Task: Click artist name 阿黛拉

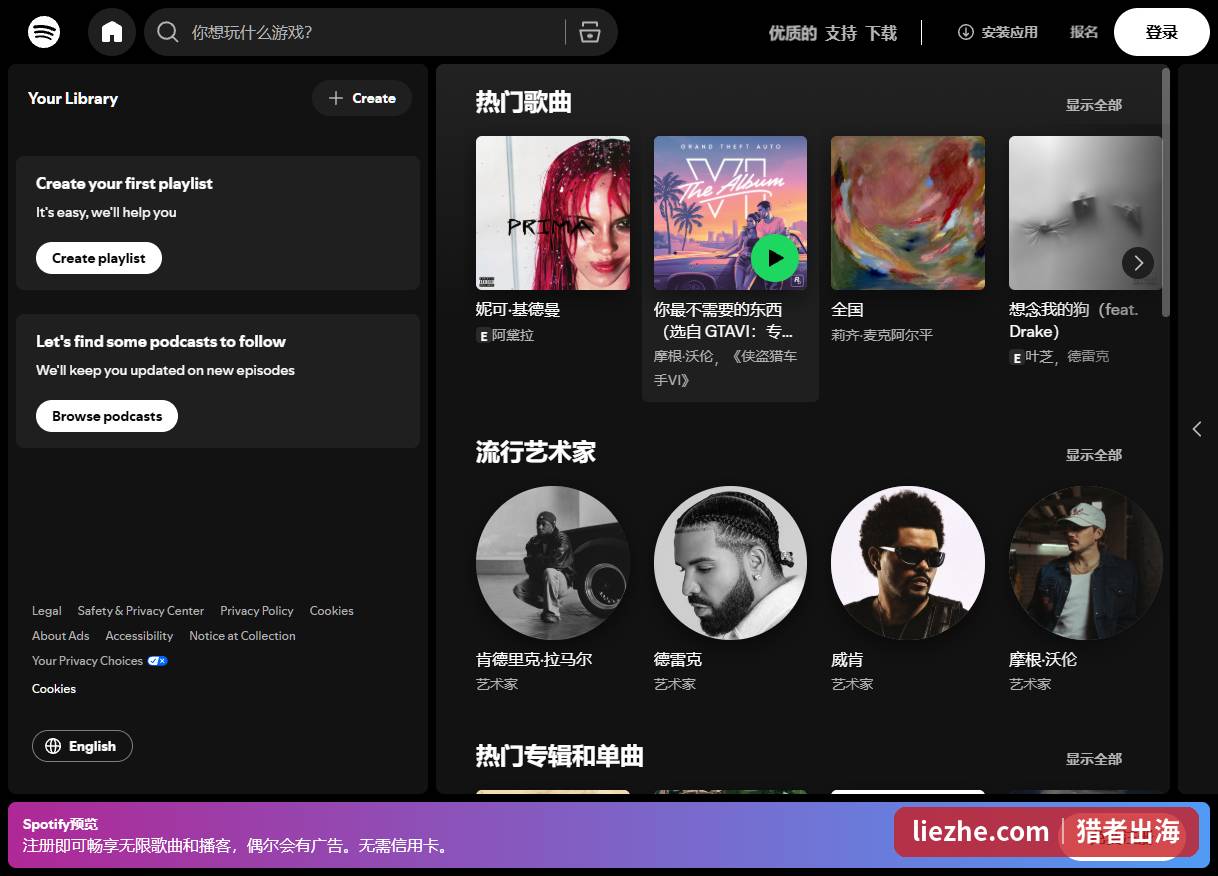Action: pyautogui.click(x=513, y=336)
